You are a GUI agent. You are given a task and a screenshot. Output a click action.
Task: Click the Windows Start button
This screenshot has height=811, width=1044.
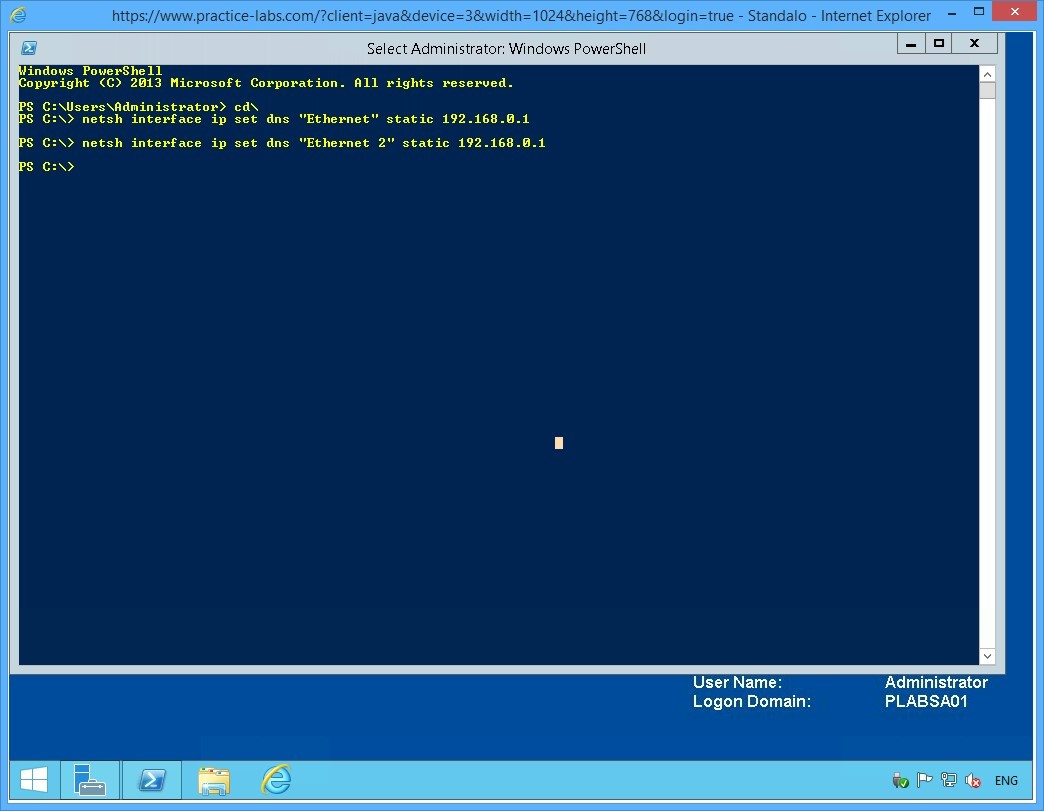[x=33, y=779]
